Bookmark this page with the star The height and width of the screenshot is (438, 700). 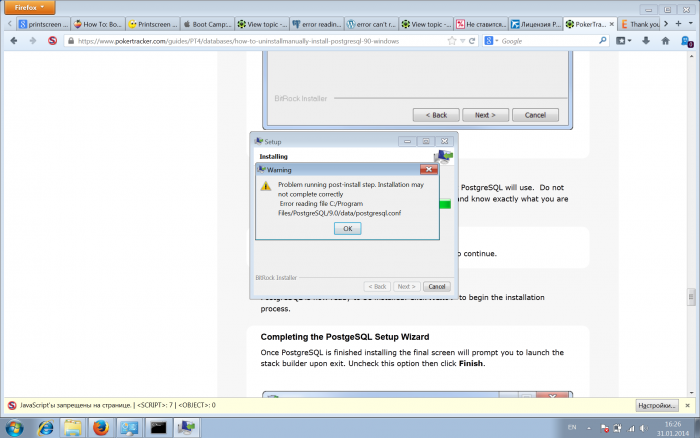pyautogui.click(x=452, y=41)
